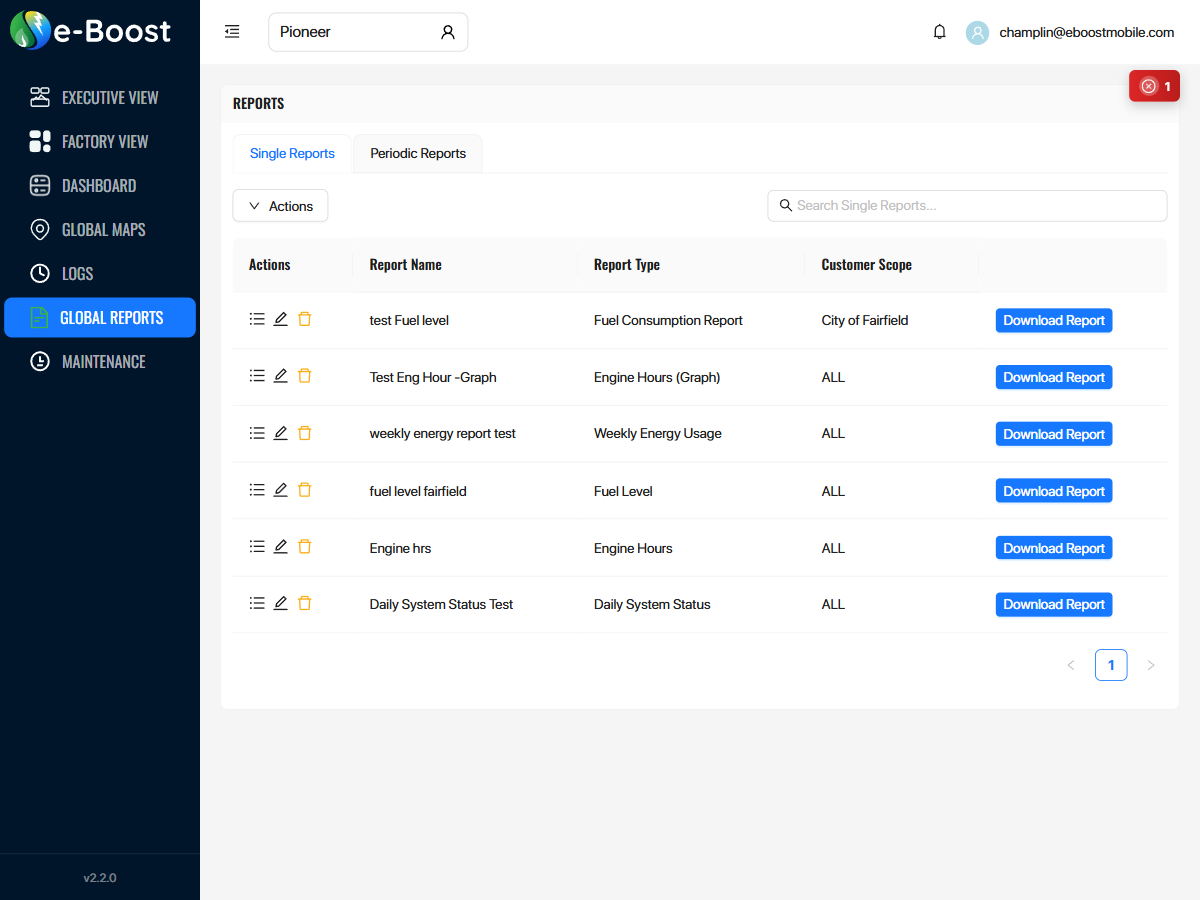Image resolution: width=1200 pixels, height=900 pixels.
Task: Open the Actions dropdown
Action: pyautogui.click(x=280, y=205)
